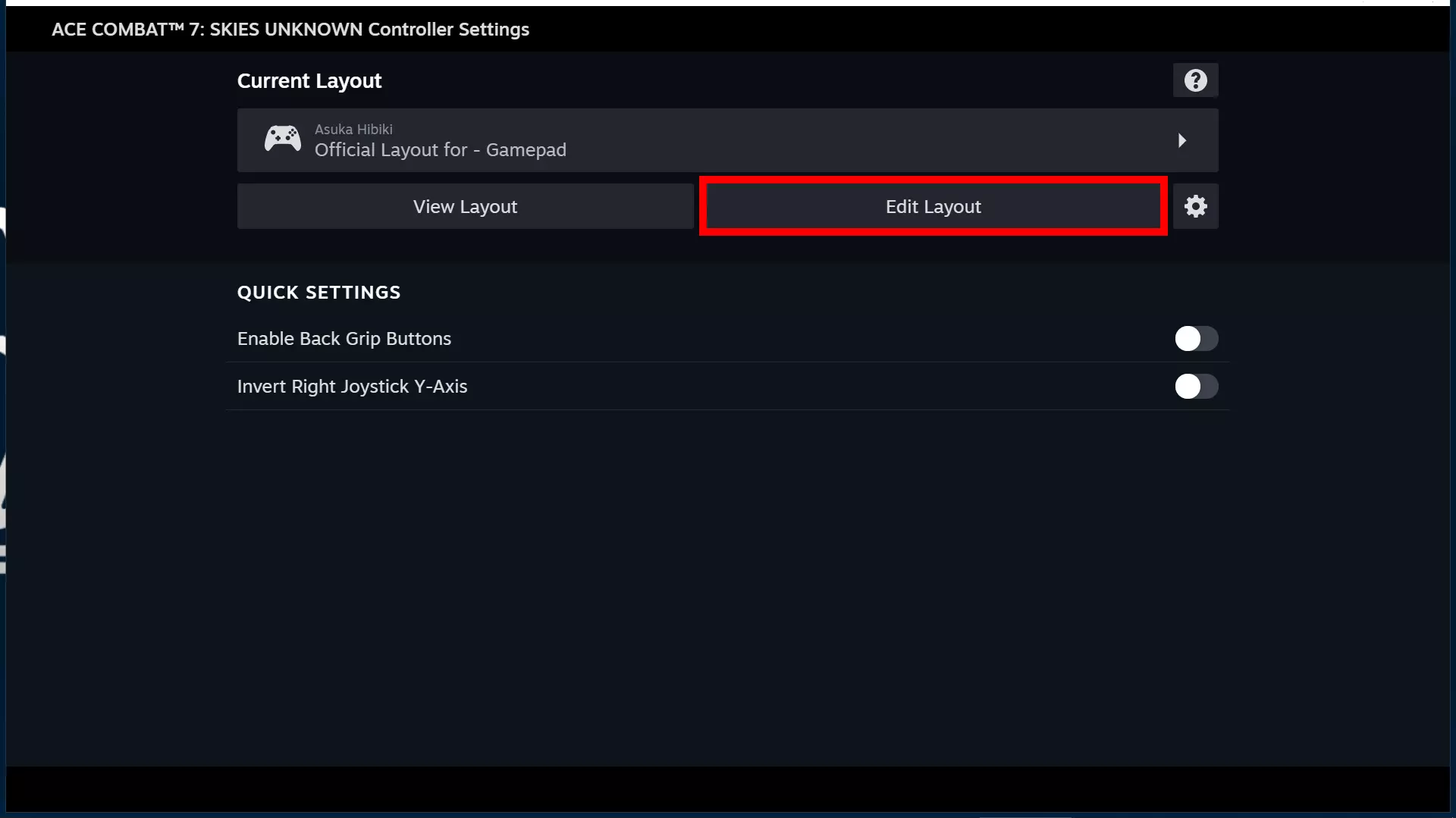Image resolution: width=1456 pixels, height=818 pixels.
Task: Click the Asuka Hibiki author name
Action: 353,130
